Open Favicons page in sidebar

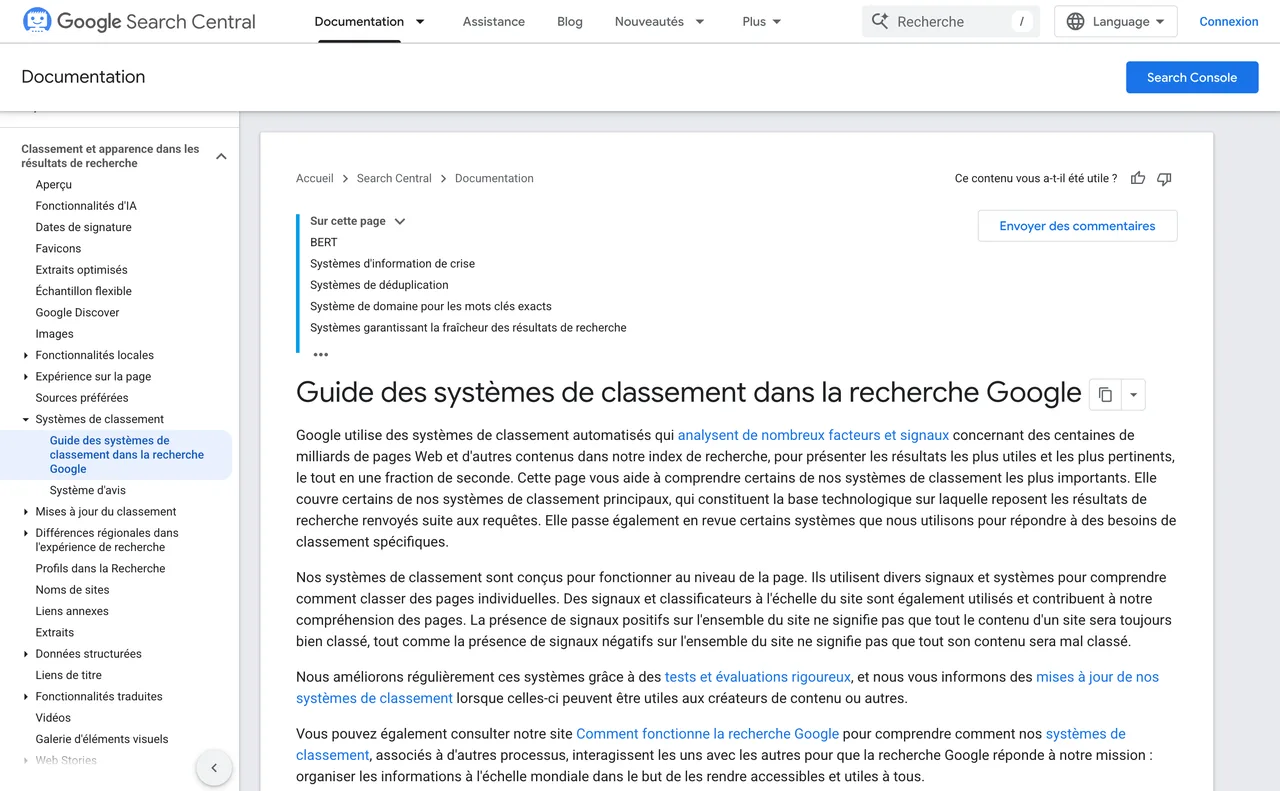(x=58, y=248)
